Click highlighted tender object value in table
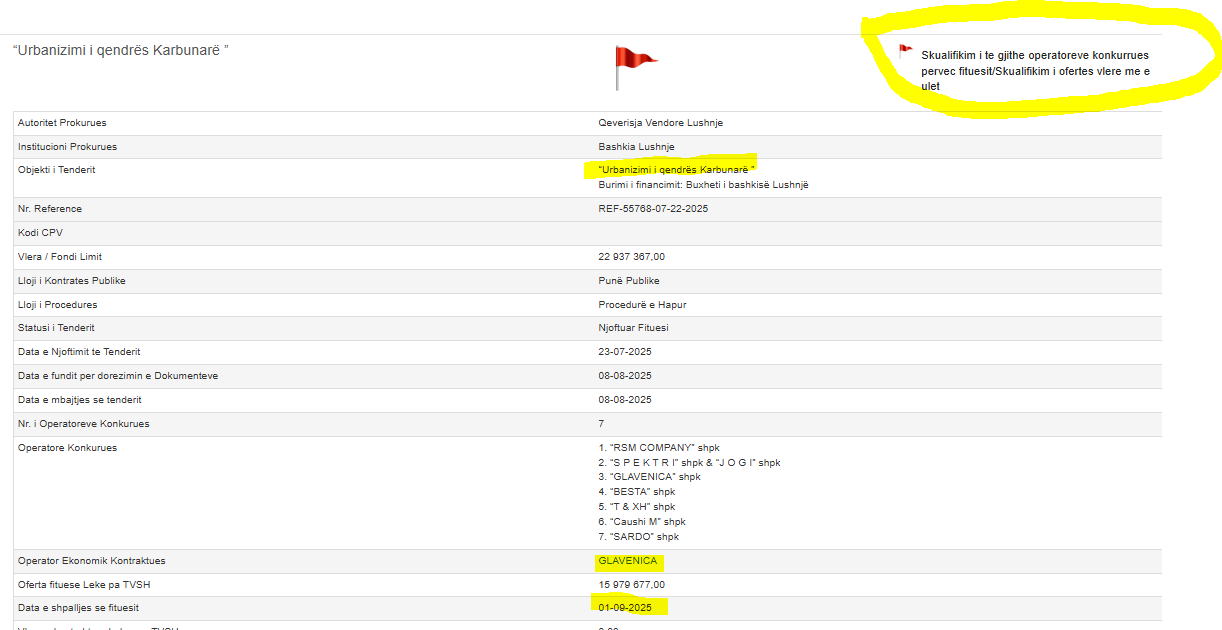The height and width of the screenshot is (630, 1222). pyautogui.click(x=676, y=170)
